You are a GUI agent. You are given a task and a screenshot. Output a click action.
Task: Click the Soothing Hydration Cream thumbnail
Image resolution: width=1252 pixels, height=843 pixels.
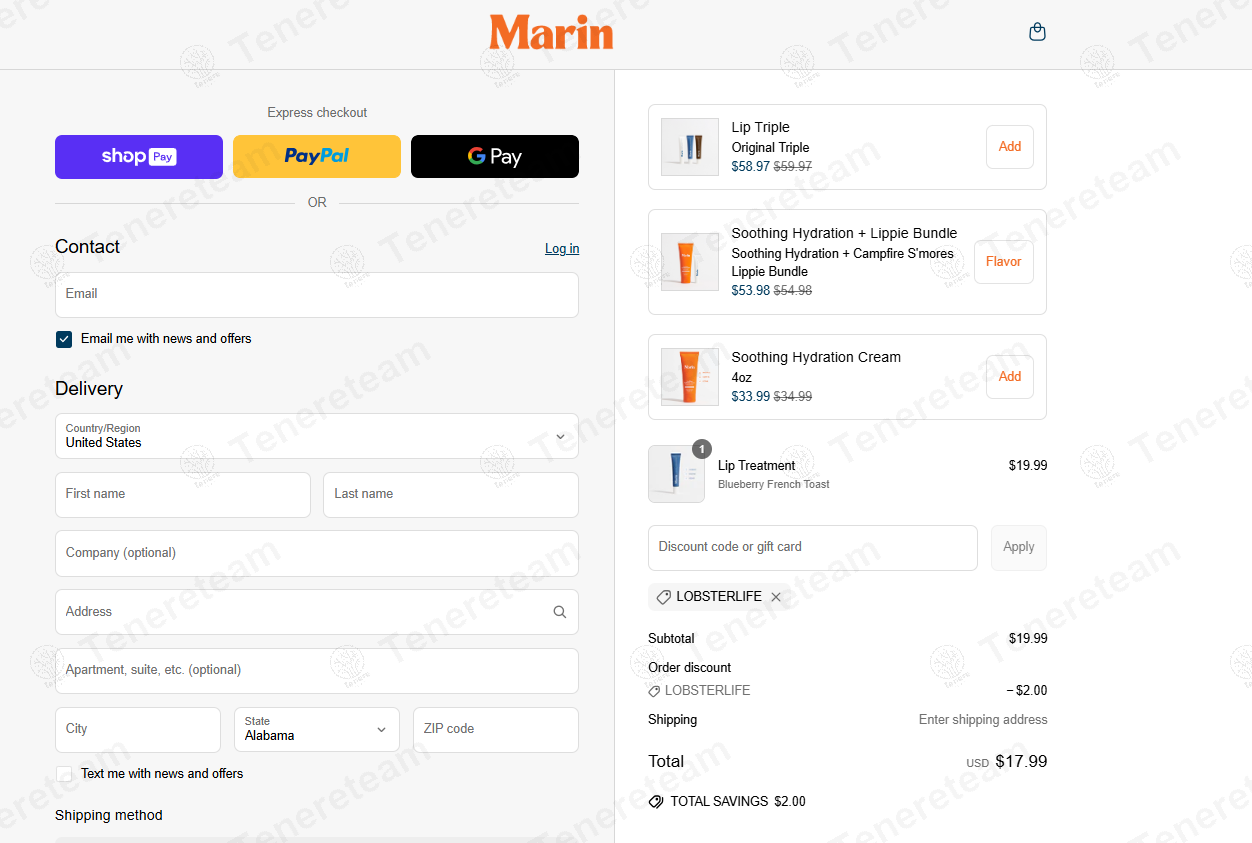pyautogui.click(x=690, y=377)
